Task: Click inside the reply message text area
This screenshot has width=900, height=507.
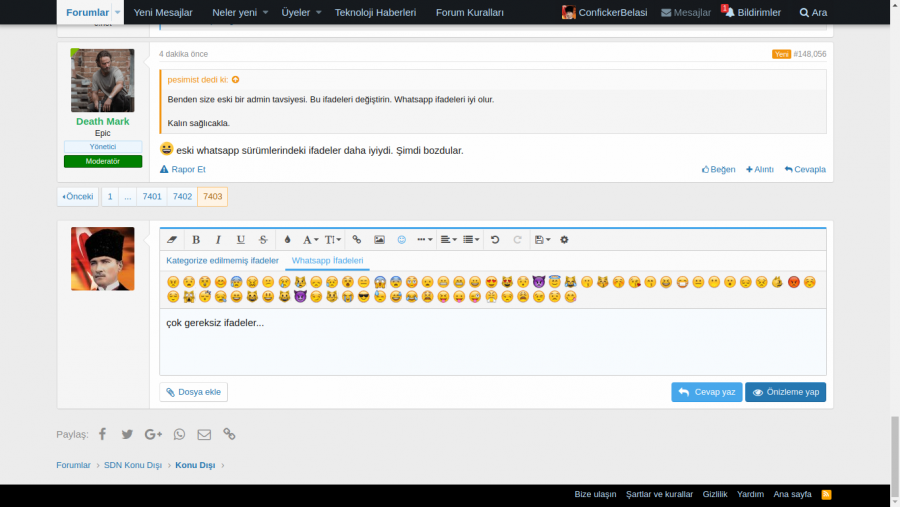Action: click(x=492, y=342)
